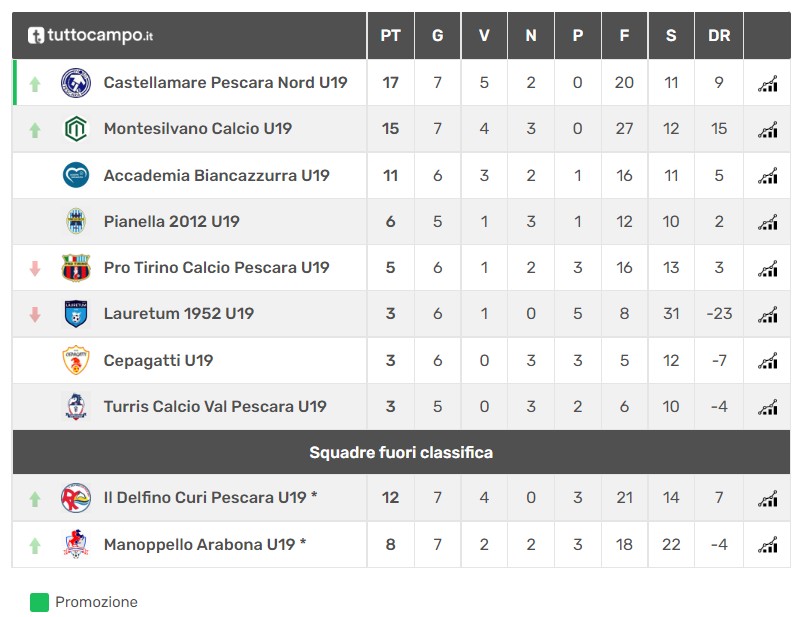Viewport: 802px width, 617px height.
Task: Open the tuttocampo.it logo
Action: (90, 35)
